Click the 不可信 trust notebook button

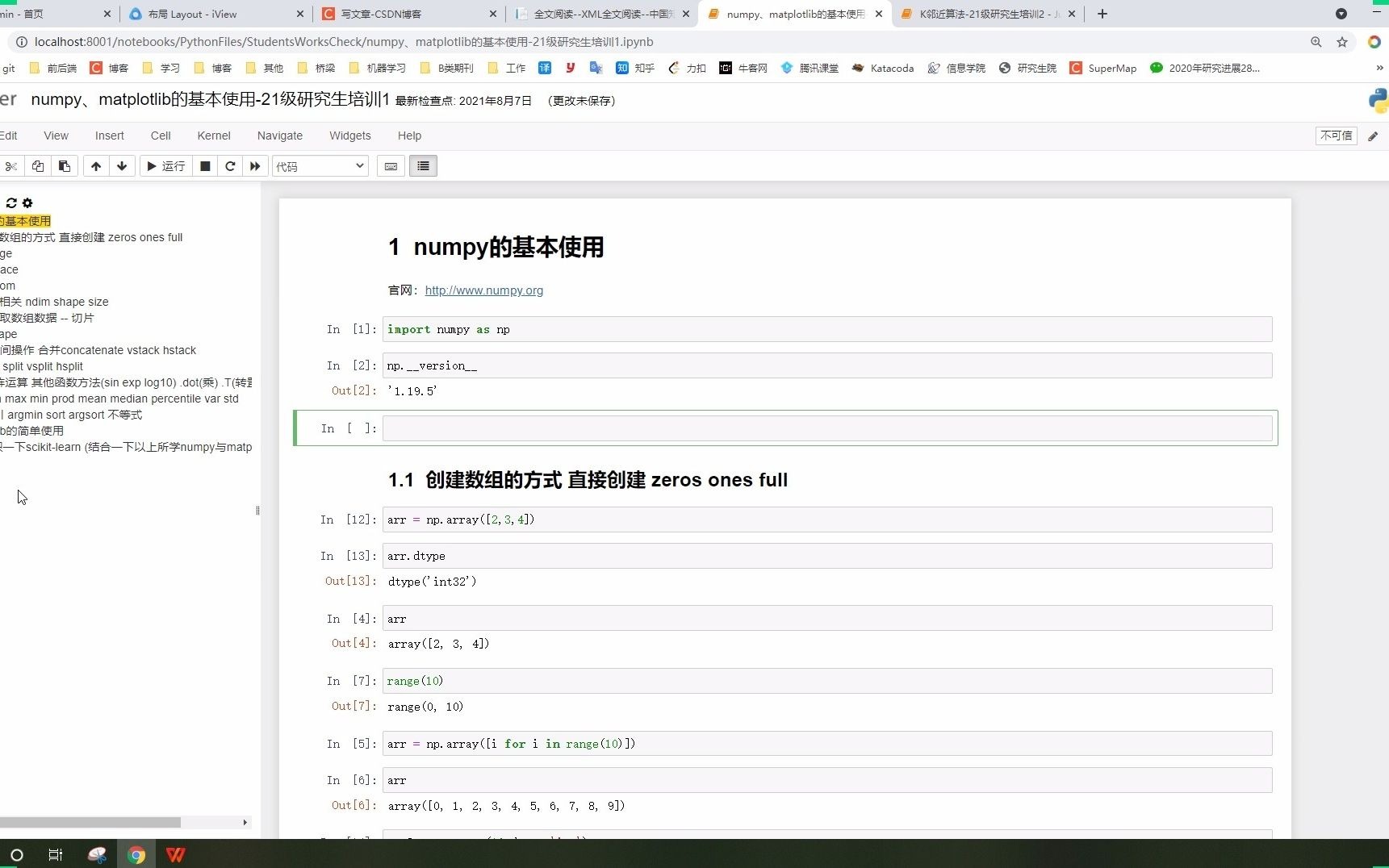[1336, 136]
